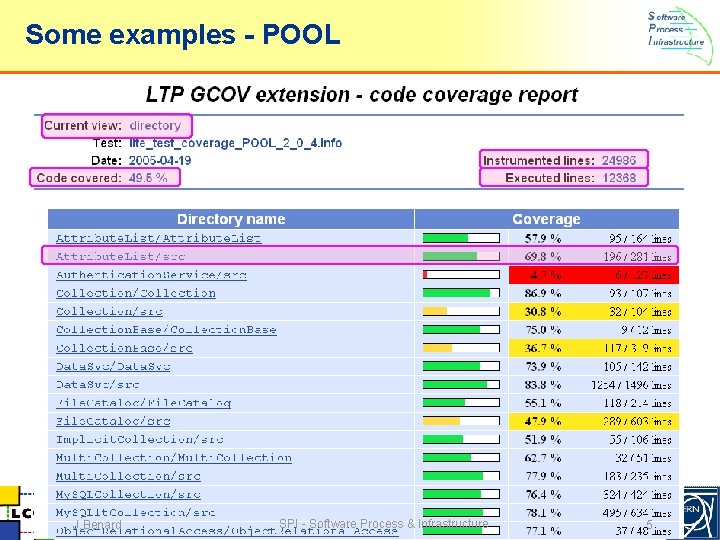Click the 76.4 % coverage value
The height and width of the screenshot is (540, 720).
tap(543, 495)
